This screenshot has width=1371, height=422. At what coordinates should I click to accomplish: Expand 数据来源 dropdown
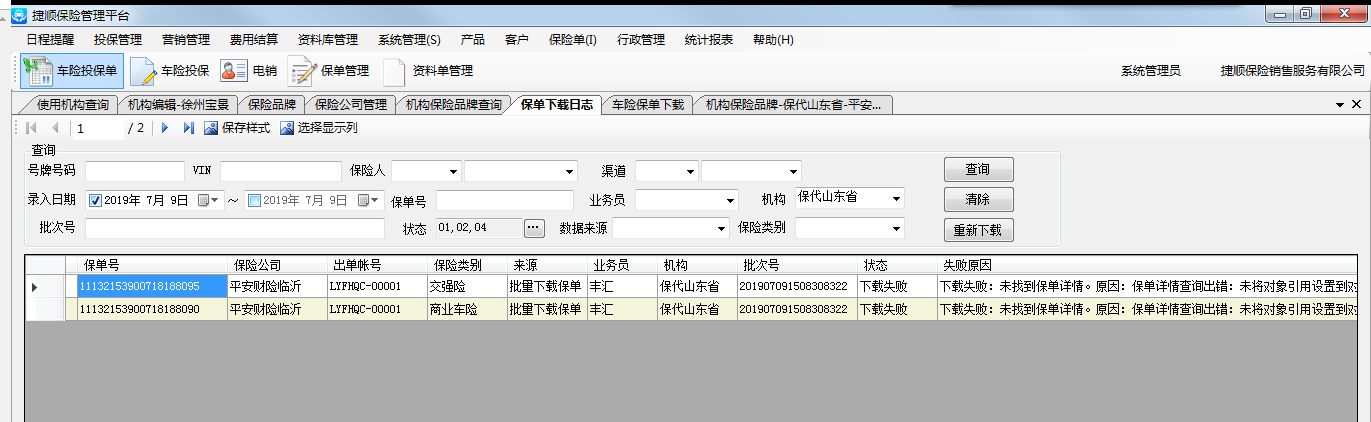(x=722, y=228)
